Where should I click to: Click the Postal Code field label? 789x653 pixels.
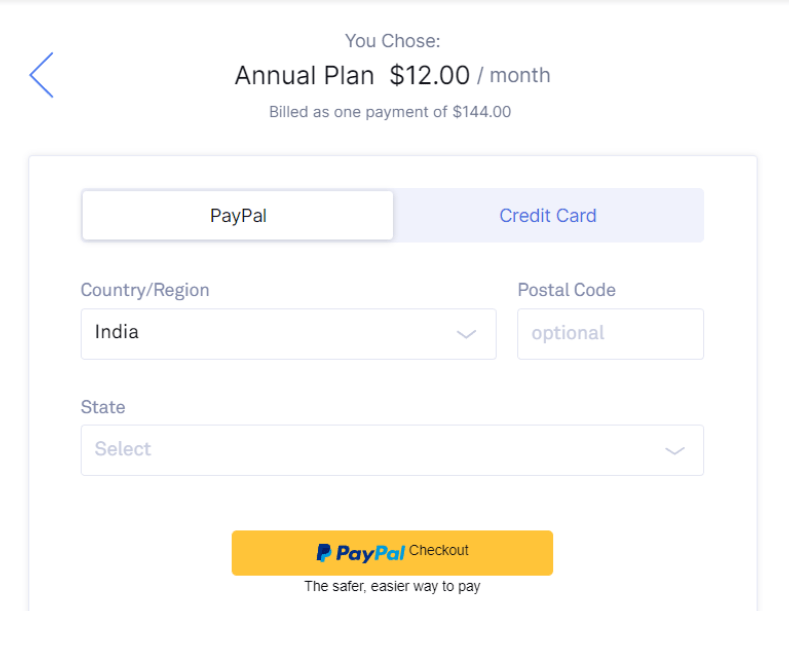[567, 290]
